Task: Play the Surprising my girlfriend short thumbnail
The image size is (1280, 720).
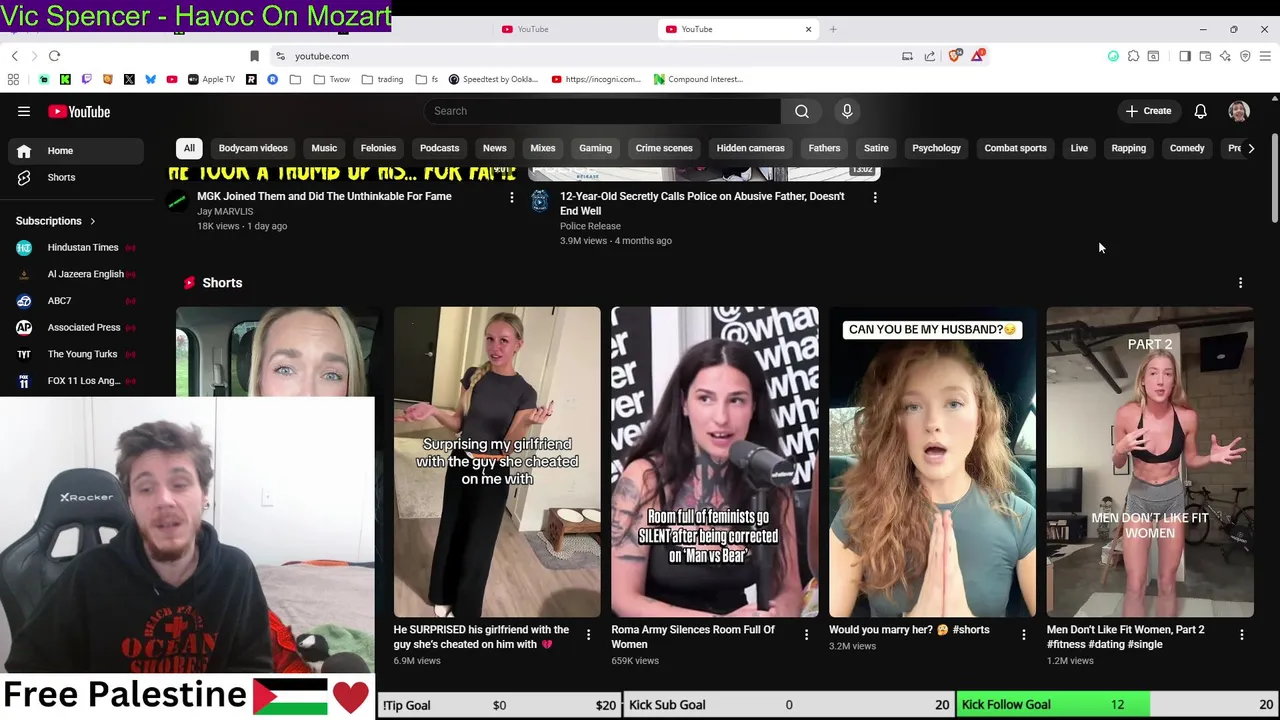Action: coord(497,462)
